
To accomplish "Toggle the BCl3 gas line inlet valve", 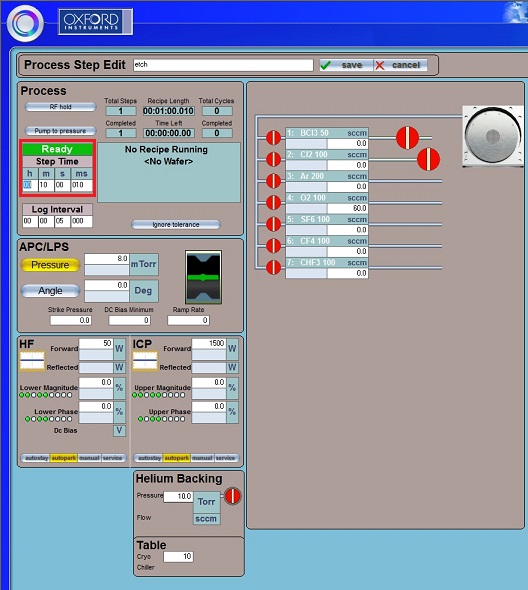I will [274, 138].
